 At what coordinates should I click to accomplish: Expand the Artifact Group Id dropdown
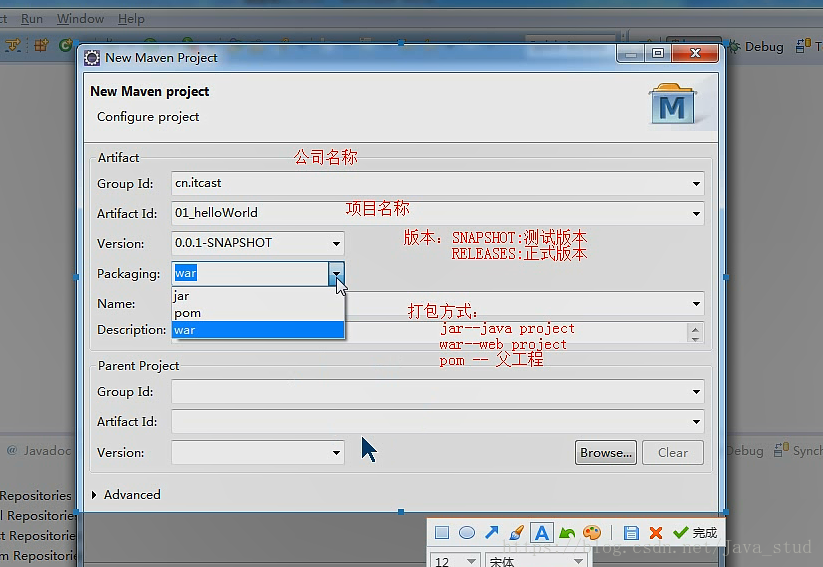[x=696, y=184]
